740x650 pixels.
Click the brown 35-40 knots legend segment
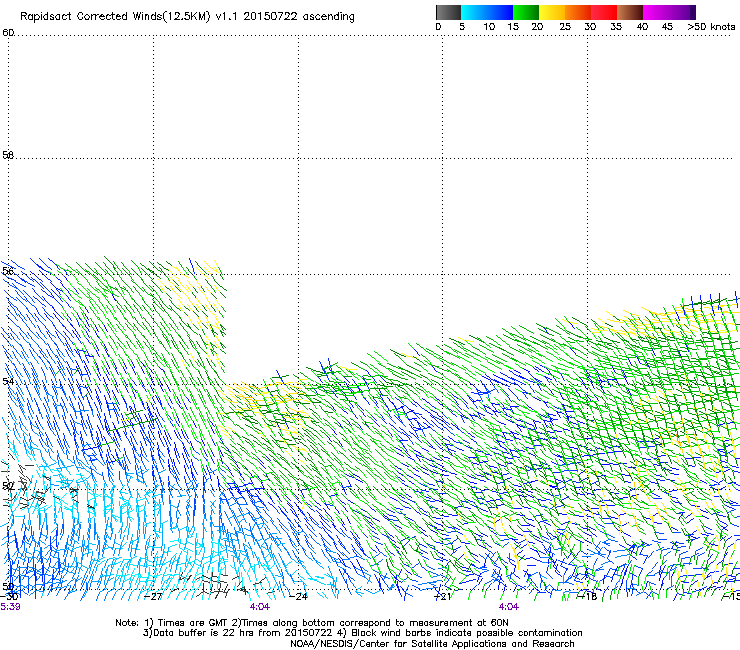630,12
